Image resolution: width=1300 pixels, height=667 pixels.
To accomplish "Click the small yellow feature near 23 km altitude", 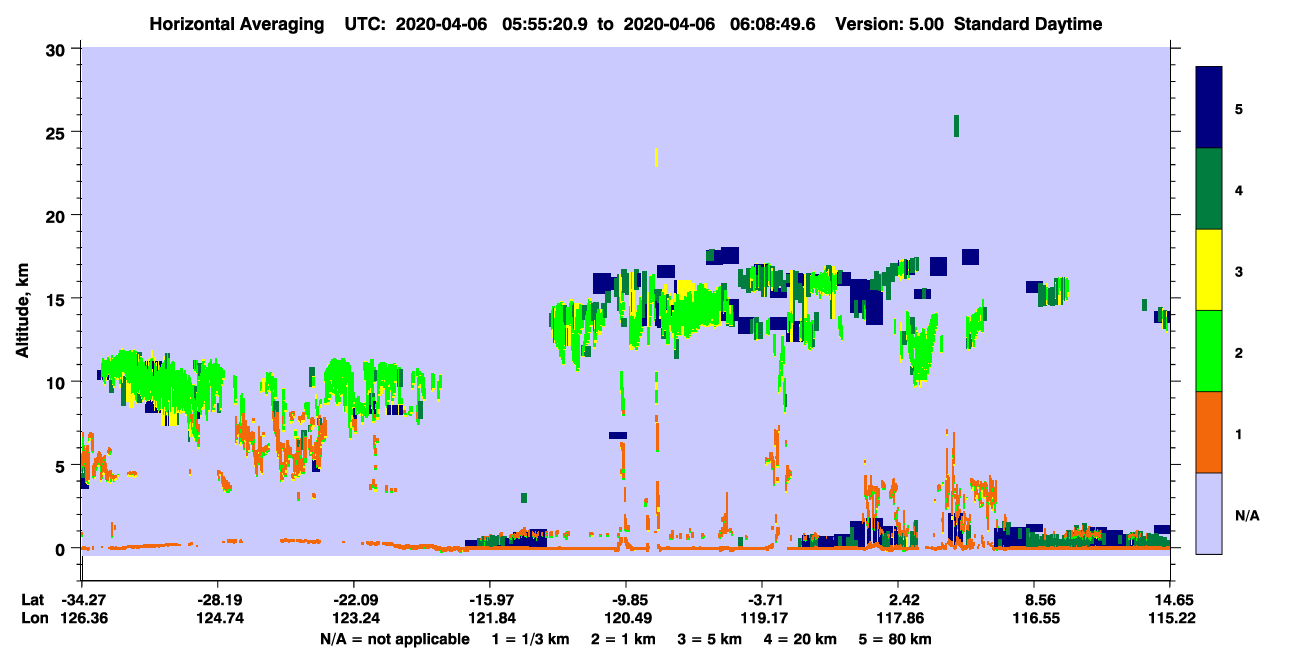I will pos(656,157).
